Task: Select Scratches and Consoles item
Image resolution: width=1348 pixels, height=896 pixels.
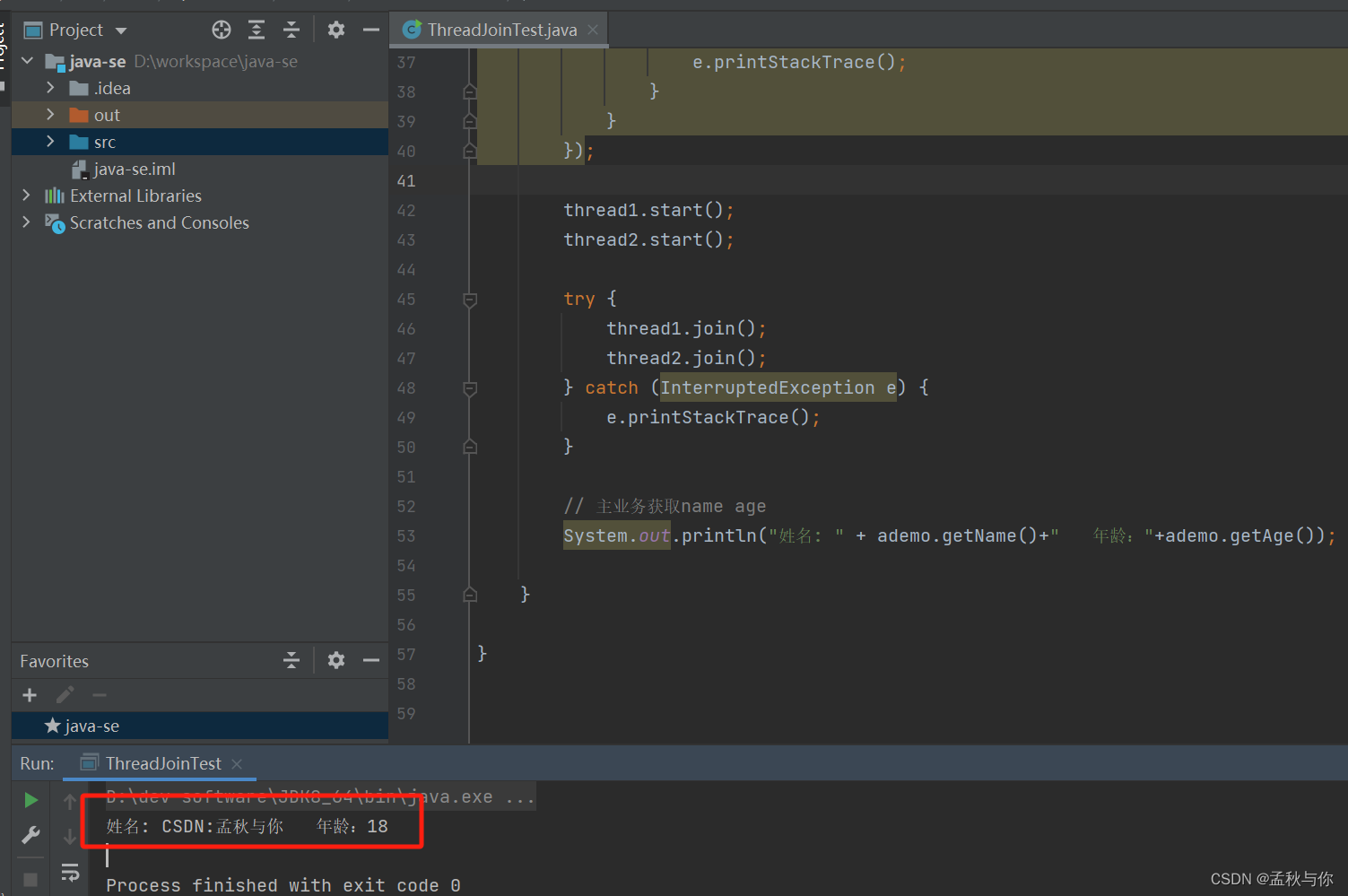Action: point(147,222)
